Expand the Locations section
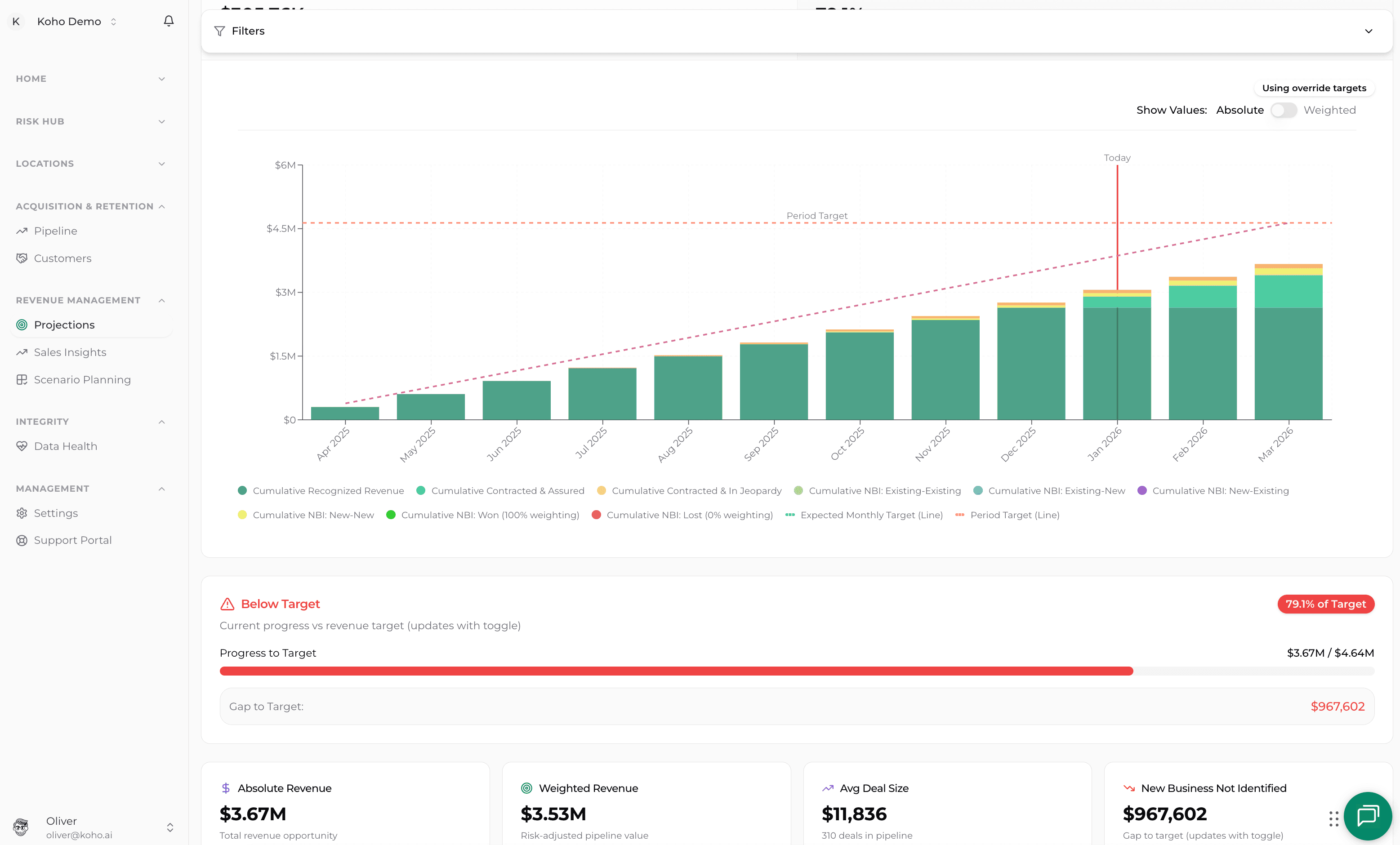Viewport: 1400px width, 845px height. pyautogui.click(x=161, y=164)
